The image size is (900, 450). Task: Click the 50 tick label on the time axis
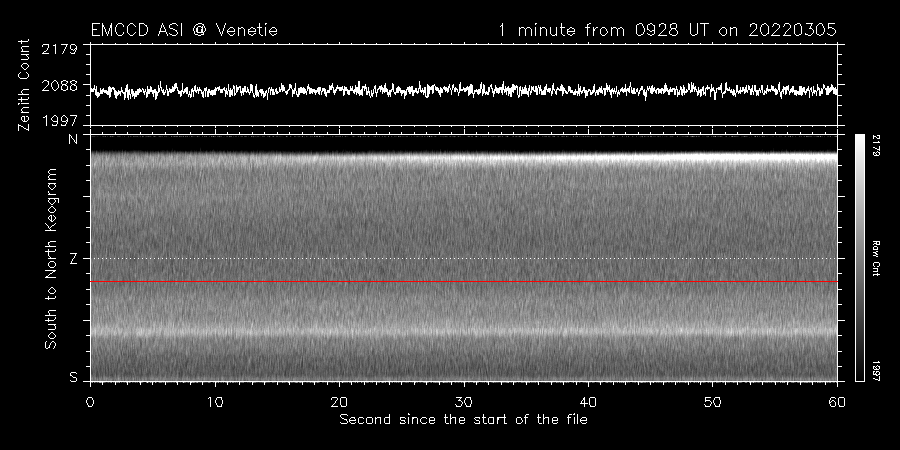pos(712,402)
